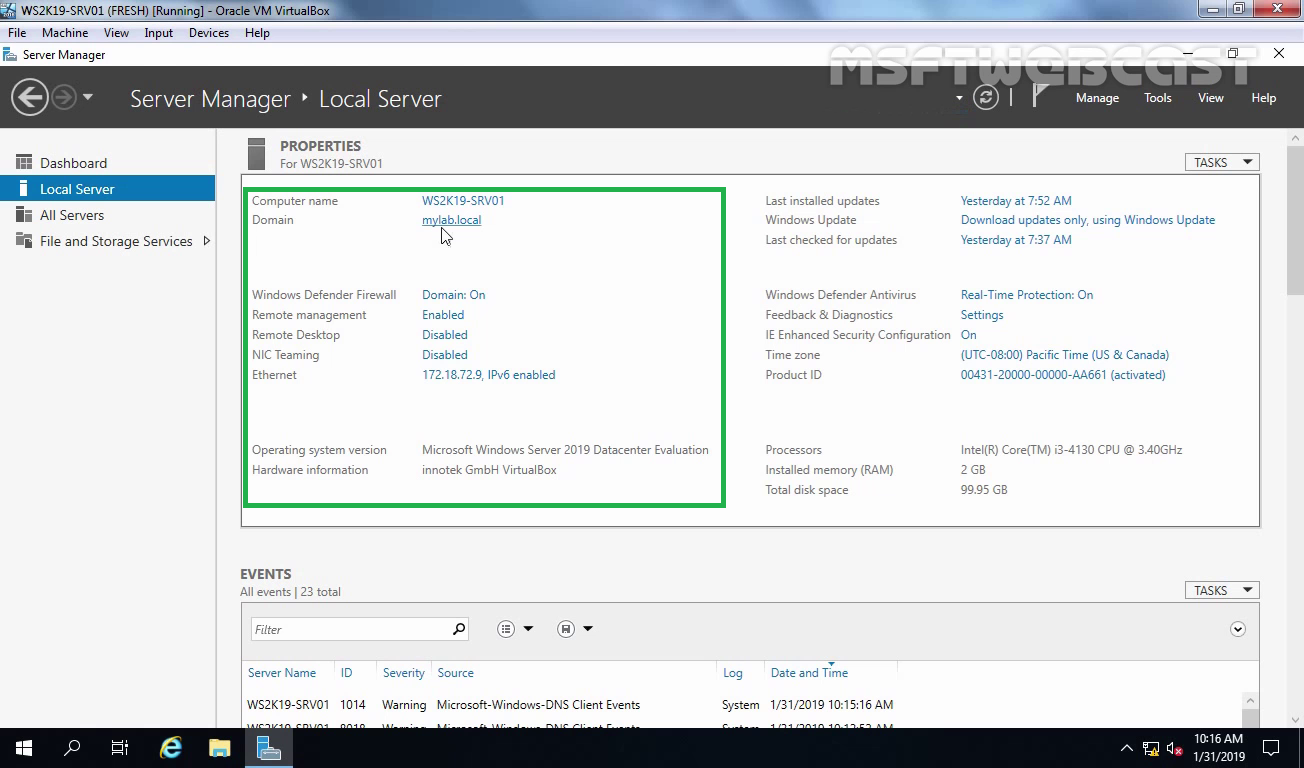Click IE Enhanced Security Configuration On link
This screenshot has height=768, width=1304.
(x=969, y=335)
